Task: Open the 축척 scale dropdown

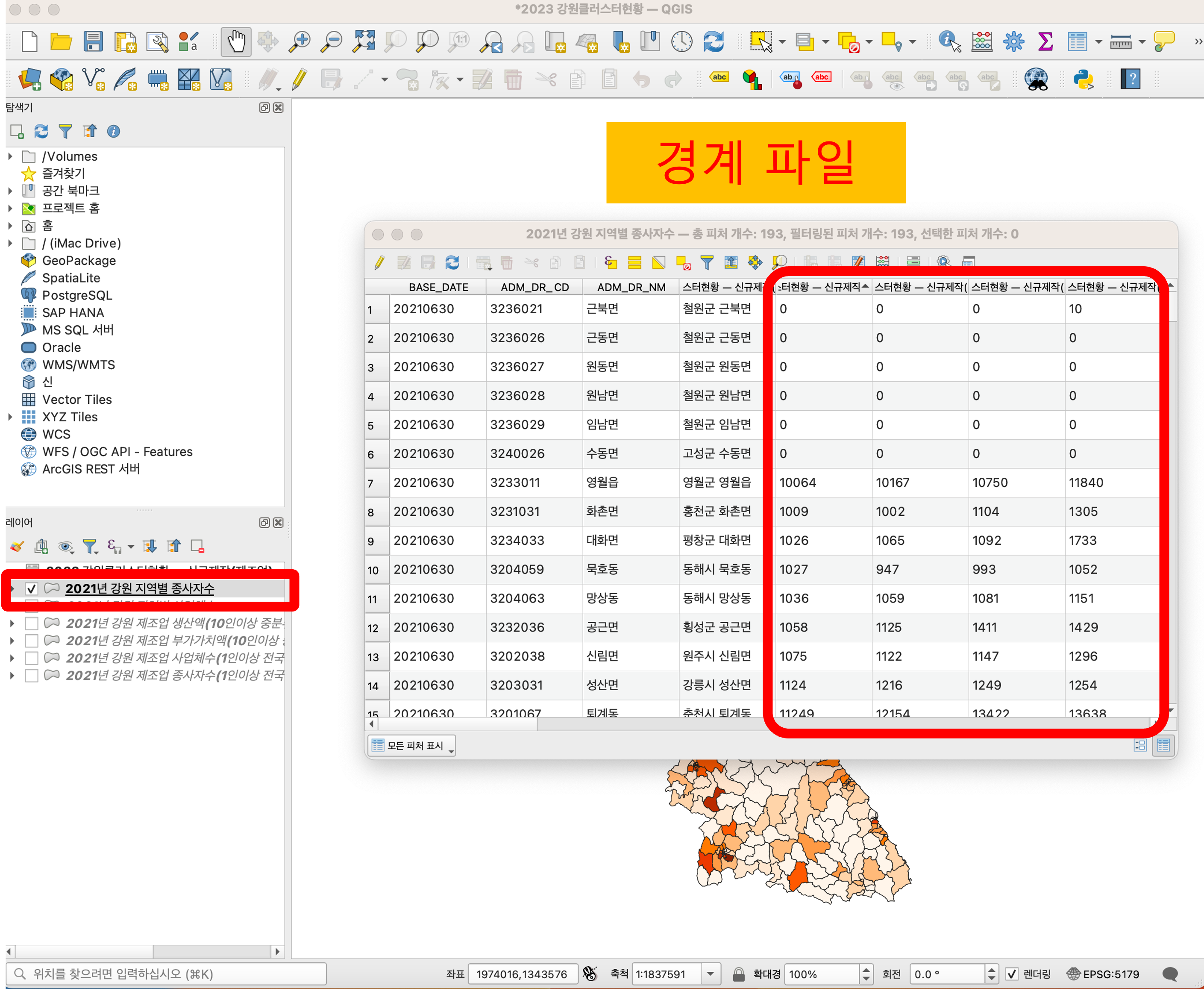Action: coord(711,974)
